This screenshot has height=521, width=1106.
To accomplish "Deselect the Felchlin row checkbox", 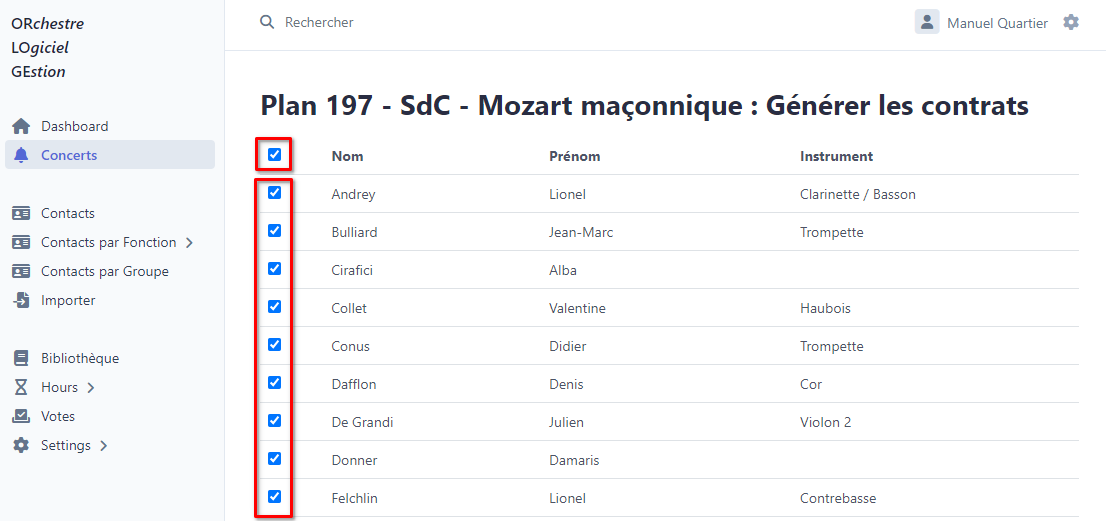I will coord(274,497).
